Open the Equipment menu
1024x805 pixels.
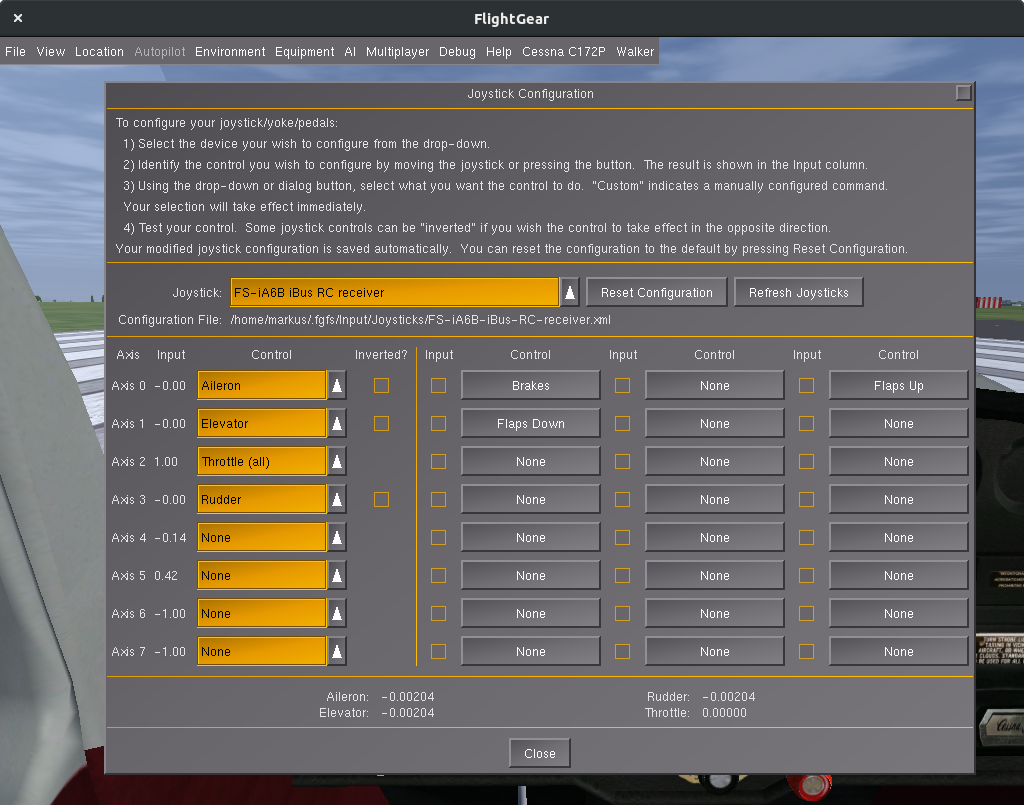(x=304, y=51)
